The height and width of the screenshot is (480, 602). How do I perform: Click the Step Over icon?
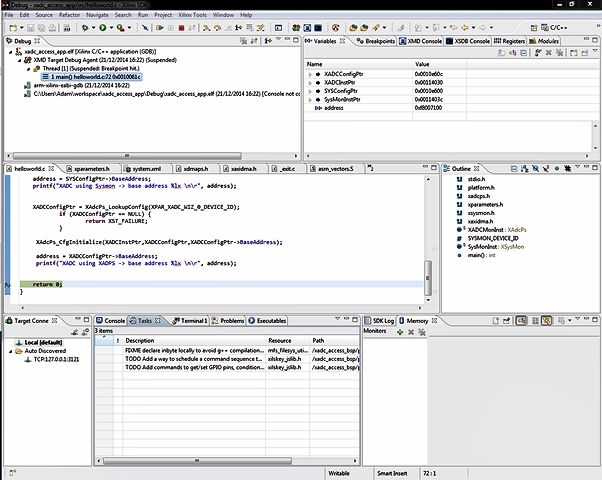(x=218, y=28)
